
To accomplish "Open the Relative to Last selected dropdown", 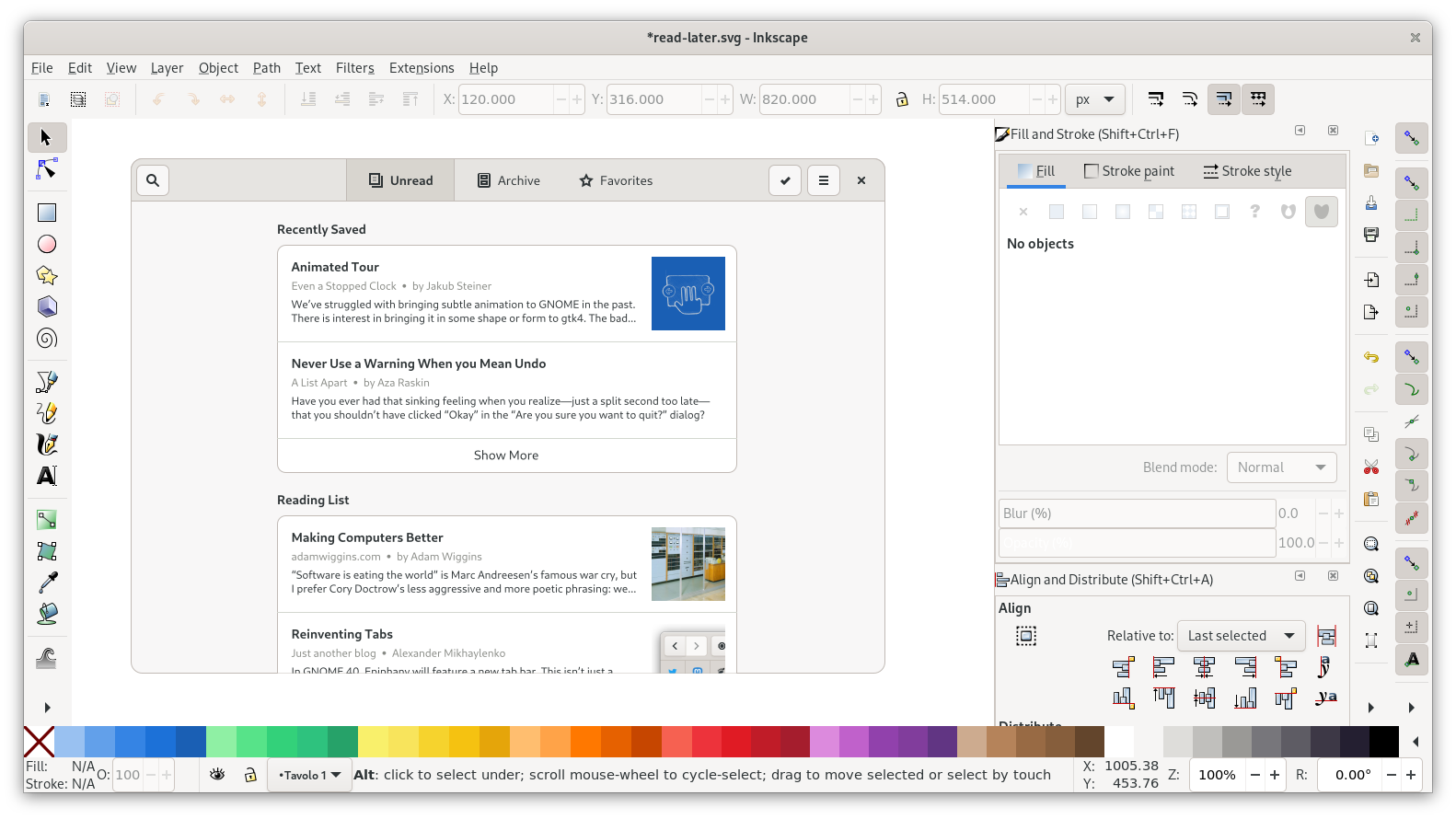I will [x=1241, y=636].
